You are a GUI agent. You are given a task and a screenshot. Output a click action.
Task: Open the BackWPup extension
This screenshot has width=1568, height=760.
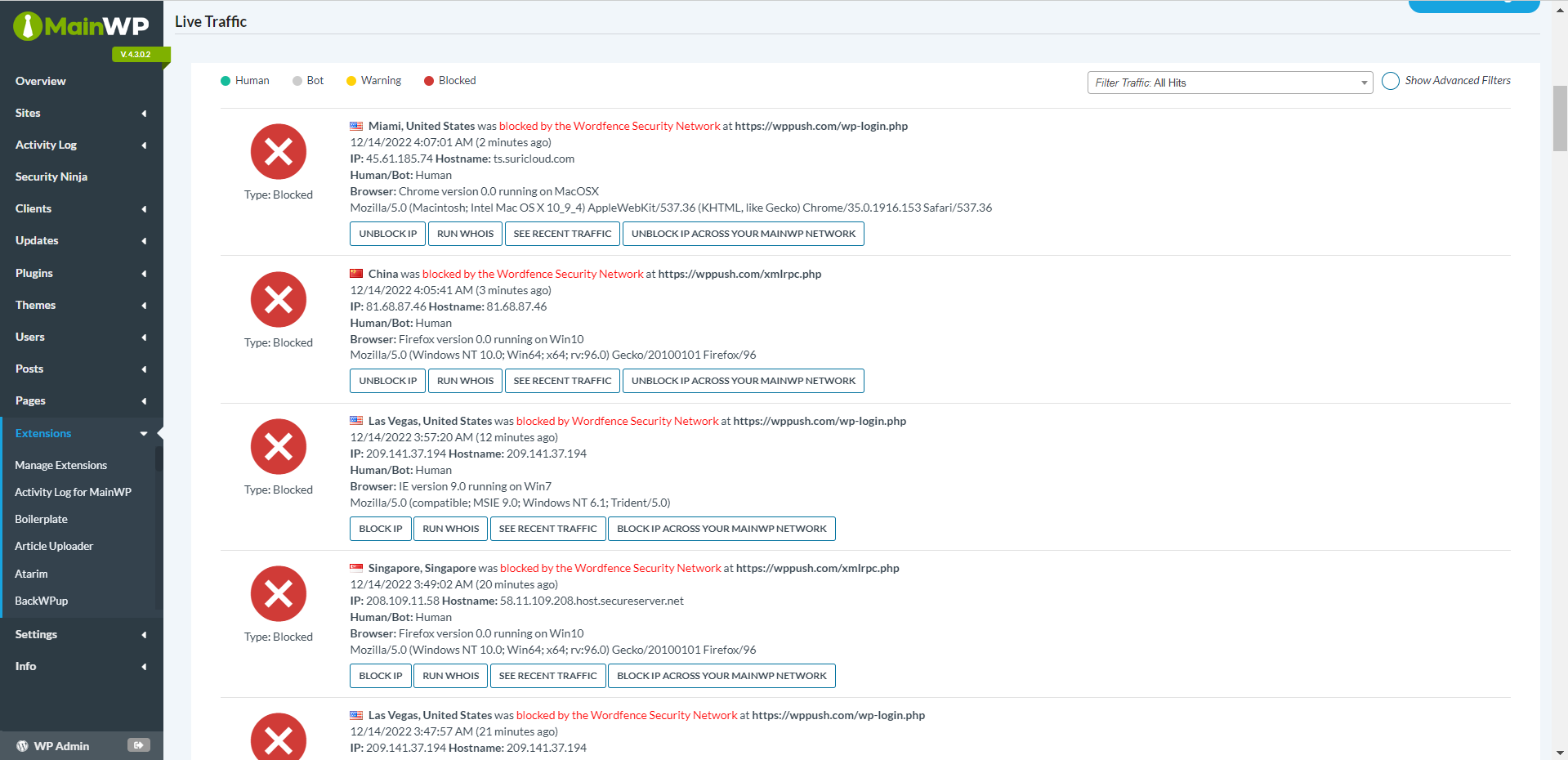tap(41, 601)
